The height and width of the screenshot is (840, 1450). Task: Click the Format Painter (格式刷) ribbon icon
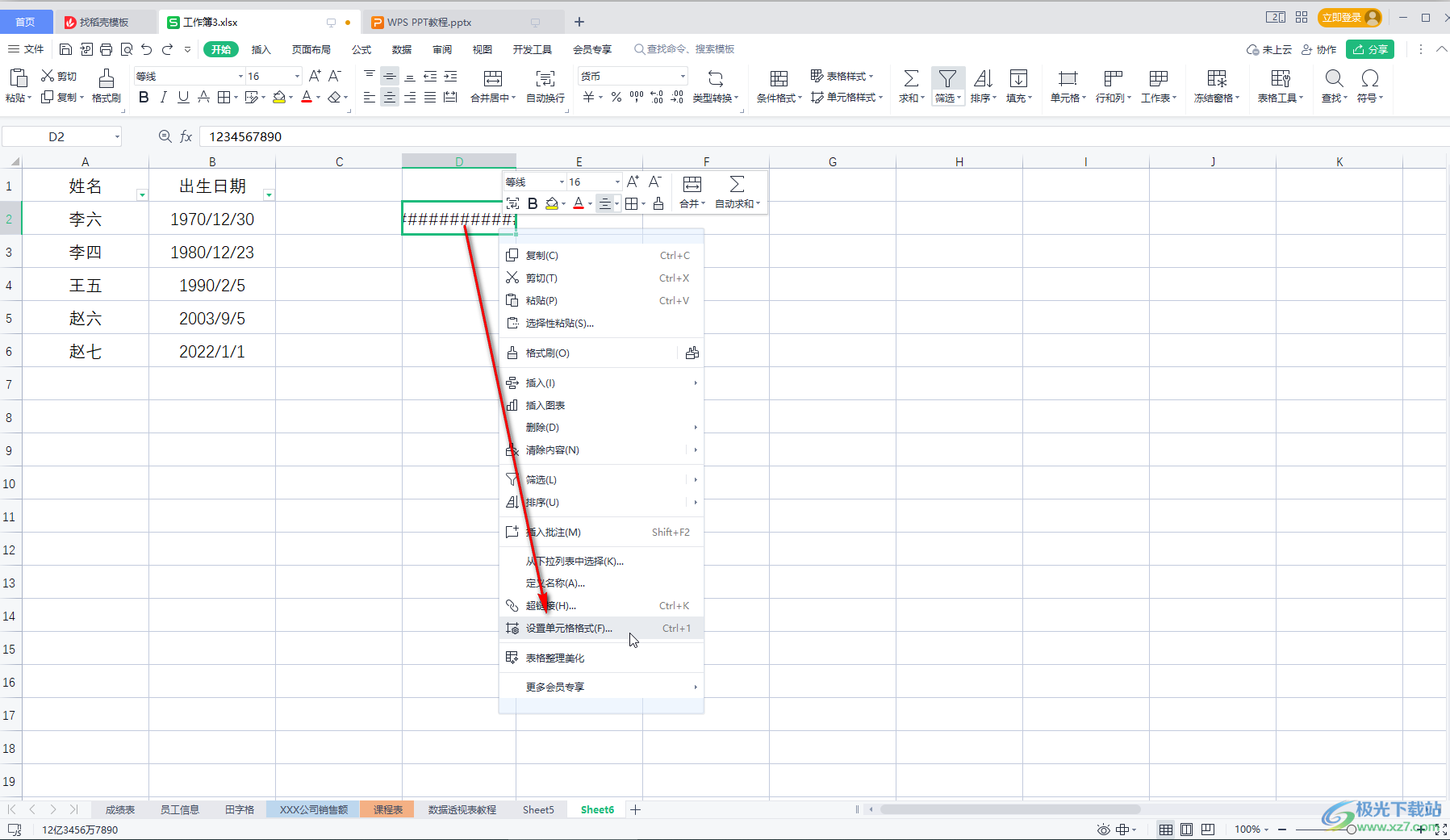pyautogui.click(x=107, y=78)
